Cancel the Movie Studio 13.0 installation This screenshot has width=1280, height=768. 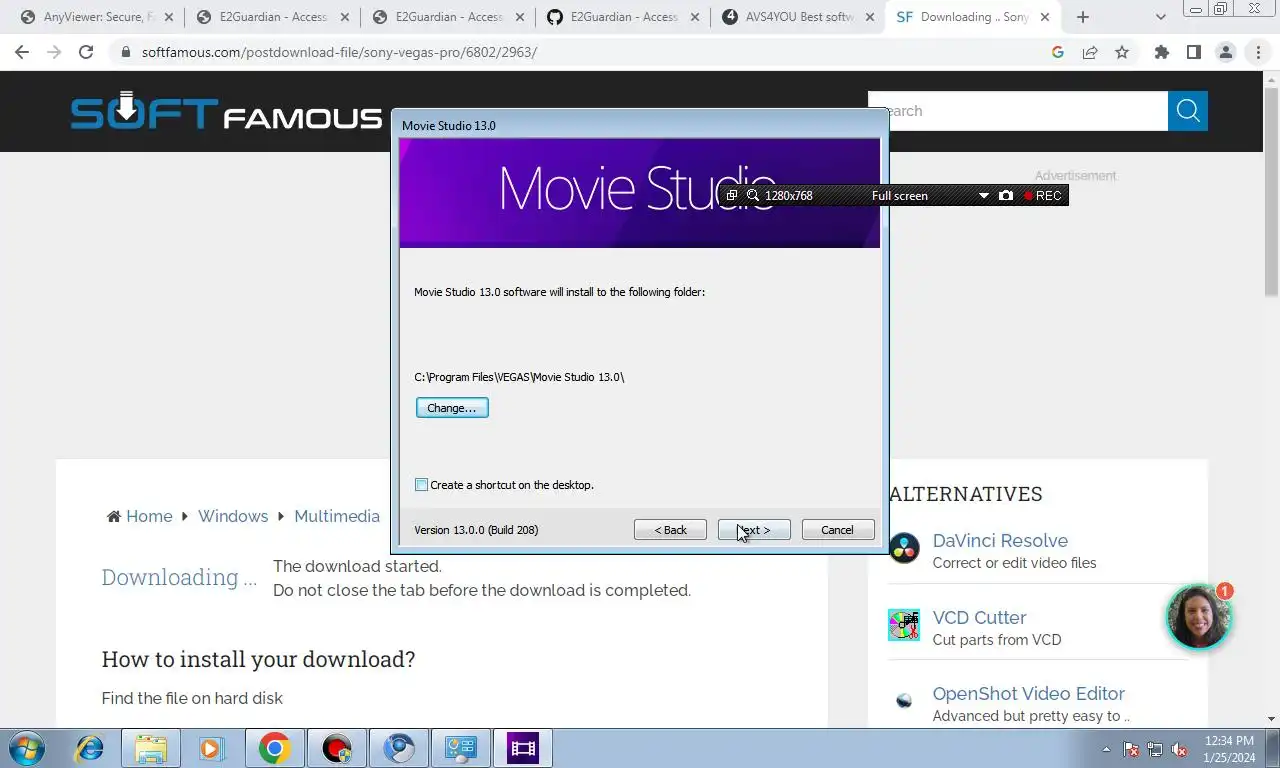click(837, 530)
